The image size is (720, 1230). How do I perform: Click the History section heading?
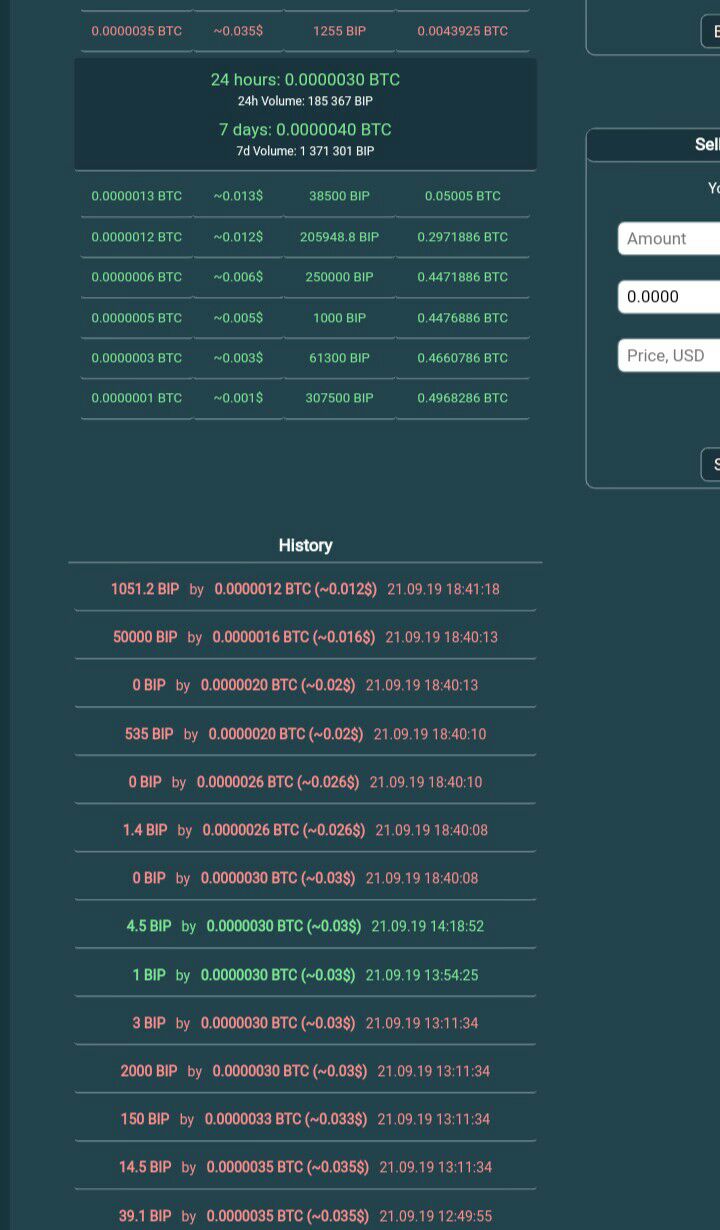click(x=305, y=545)
